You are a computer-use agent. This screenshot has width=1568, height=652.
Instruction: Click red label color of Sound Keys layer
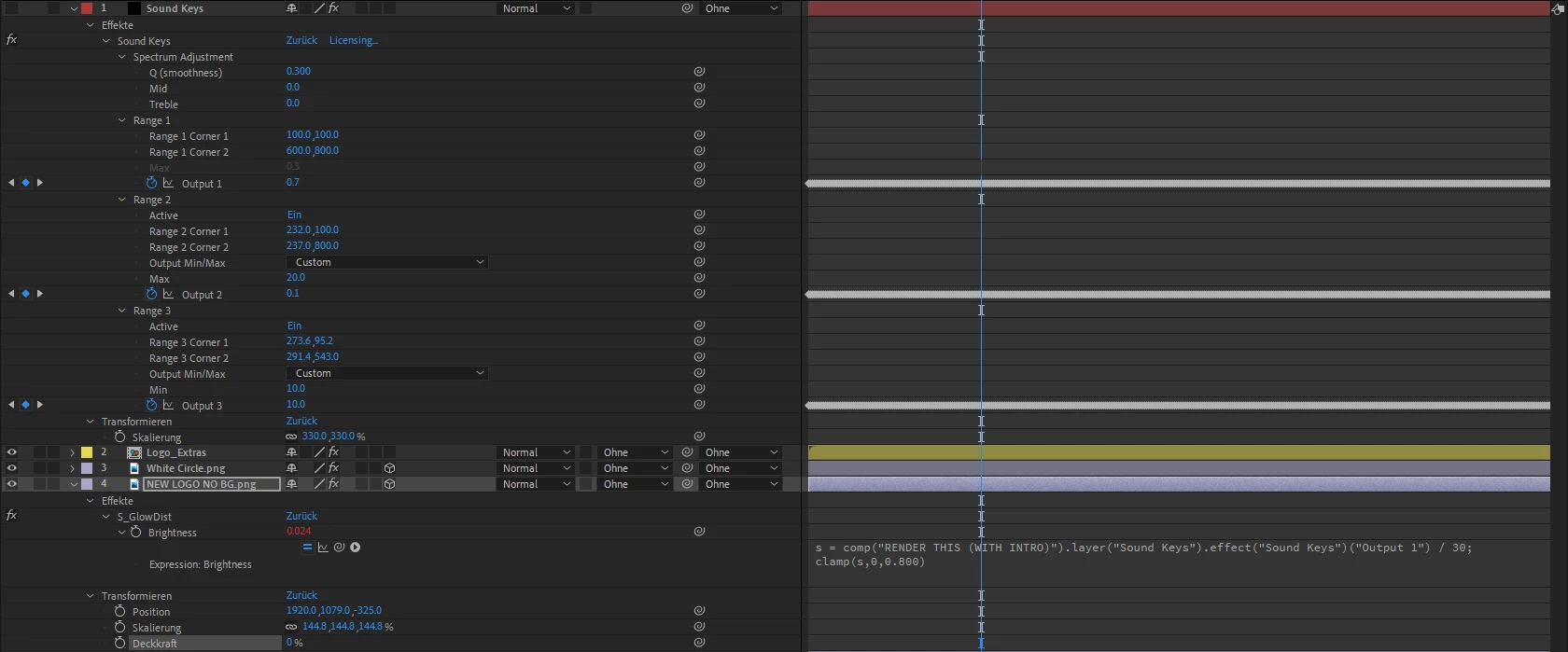pyautogui.click(x=87, y=8)
